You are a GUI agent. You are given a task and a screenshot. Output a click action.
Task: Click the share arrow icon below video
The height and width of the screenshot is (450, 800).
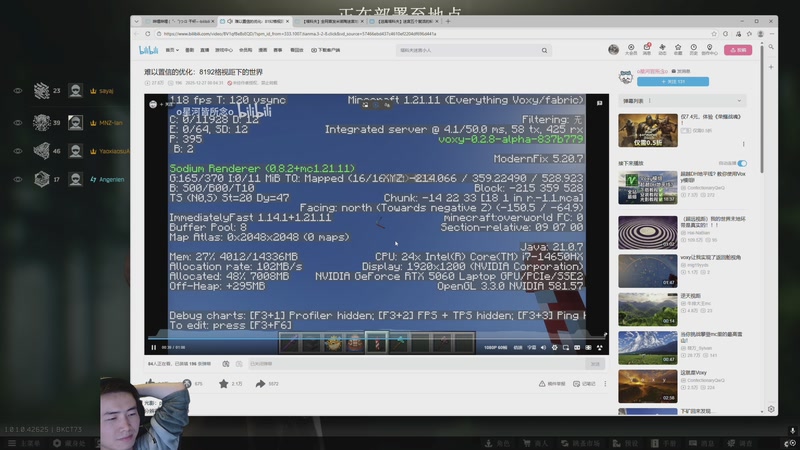tap(260, 384)
